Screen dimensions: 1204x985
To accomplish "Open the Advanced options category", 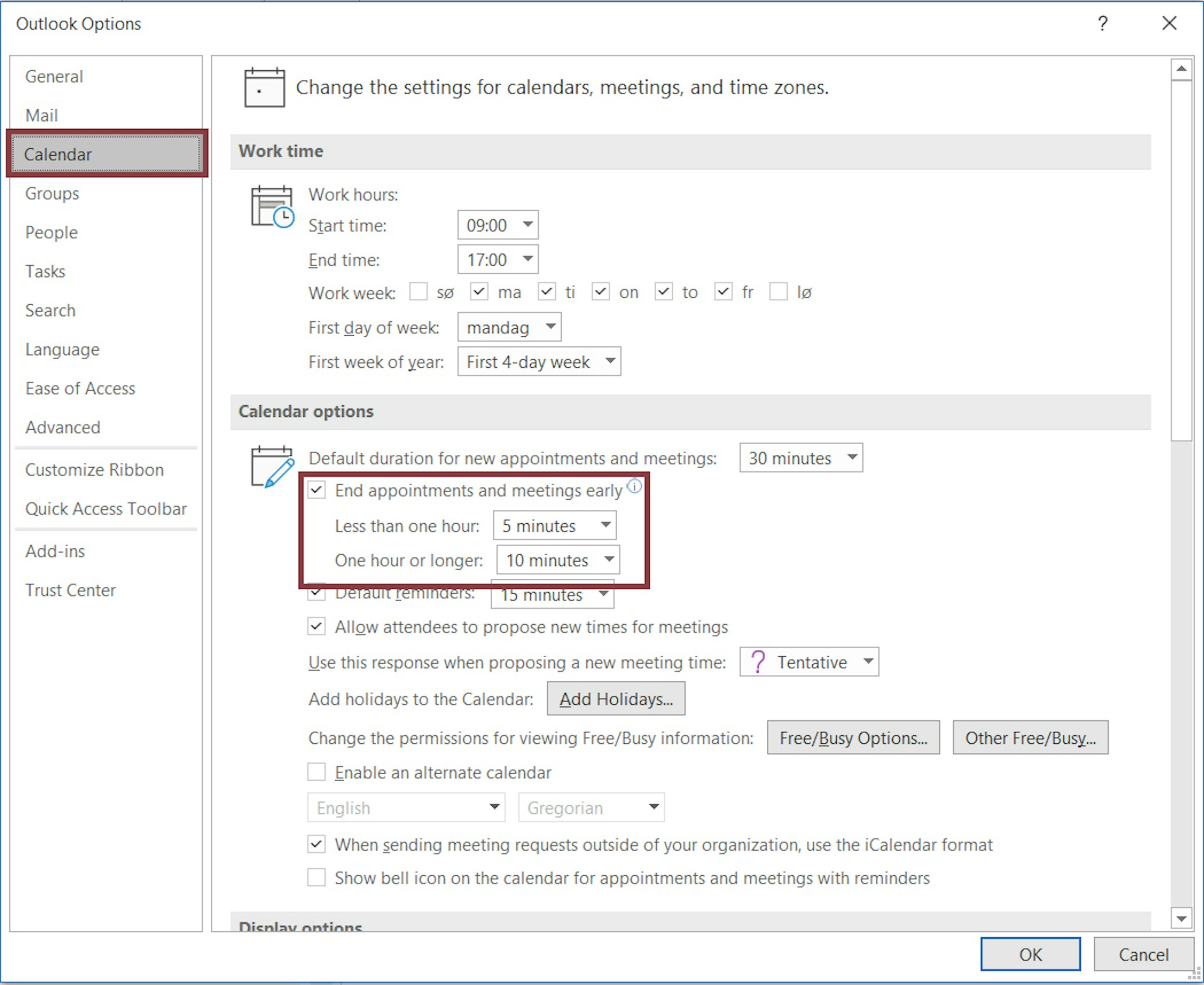I will [63, 427].
